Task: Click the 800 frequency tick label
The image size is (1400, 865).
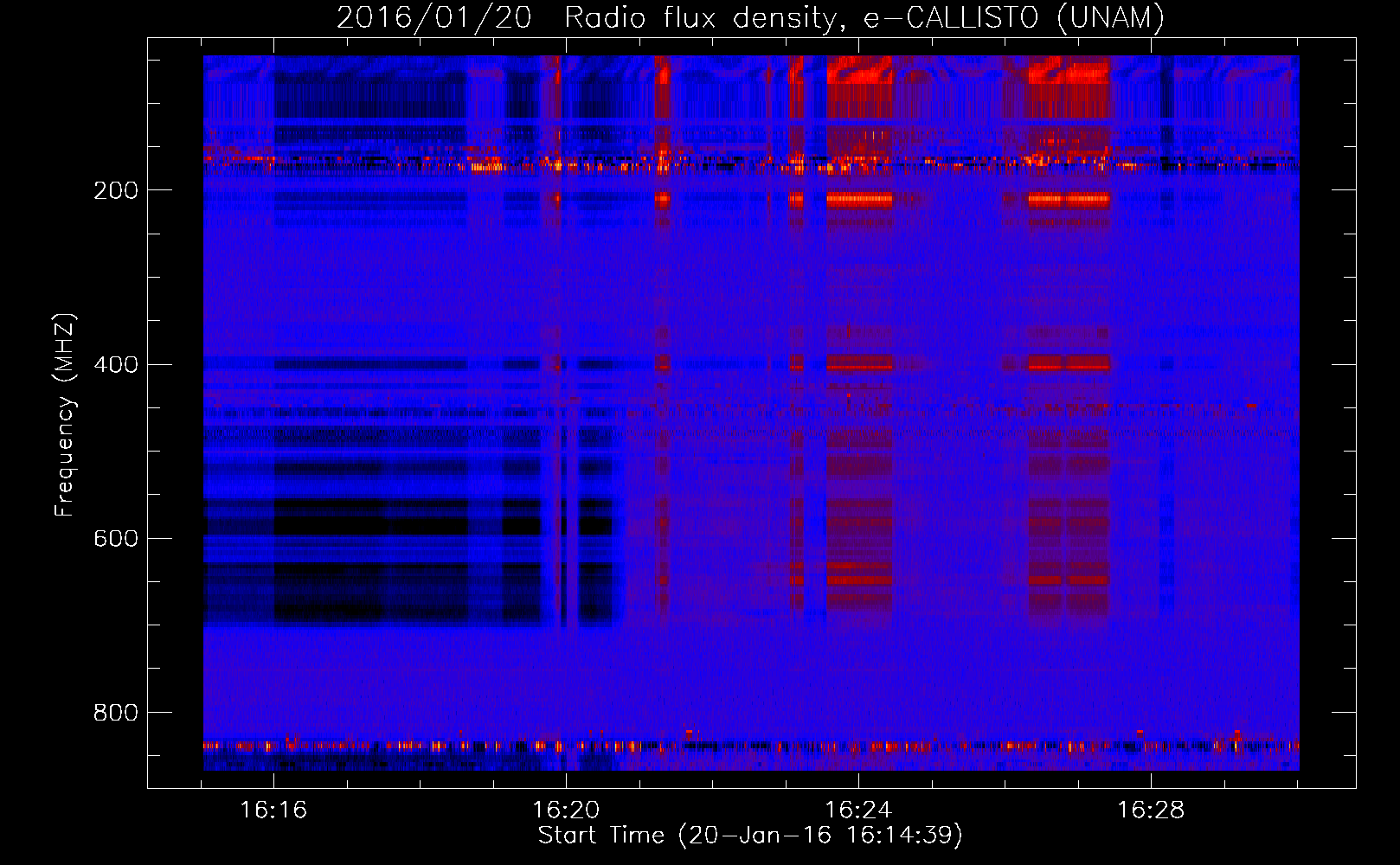Action: [116, 712]
